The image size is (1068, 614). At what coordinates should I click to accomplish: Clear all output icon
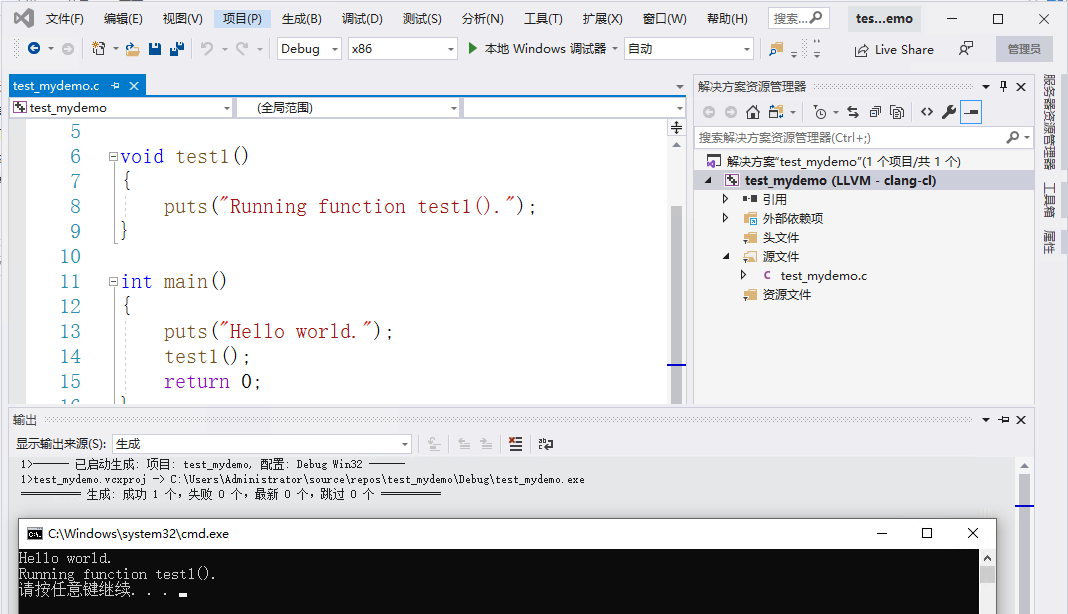tap(516, 444)
